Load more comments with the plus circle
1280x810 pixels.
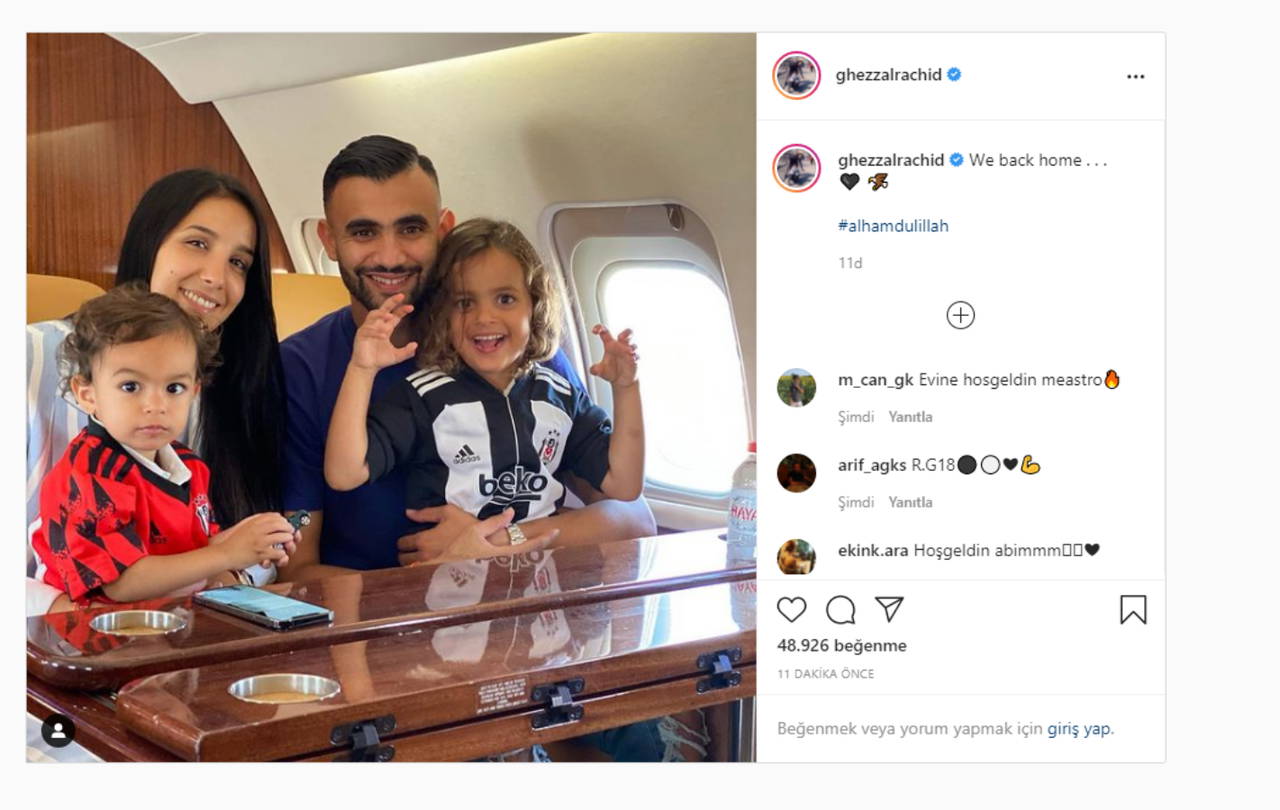pos(960,316)
